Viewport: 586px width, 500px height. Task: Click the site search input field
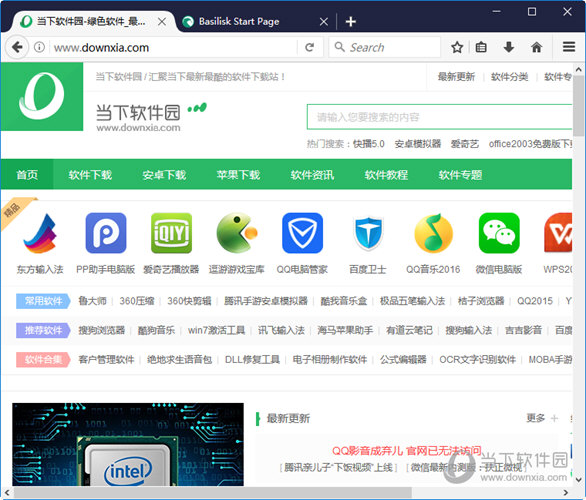tap(440, 117)
